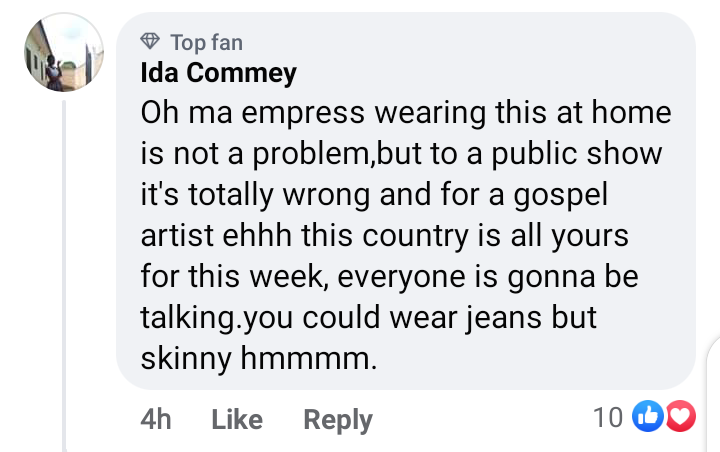Open Ida Commey's profile via her name

218,73
